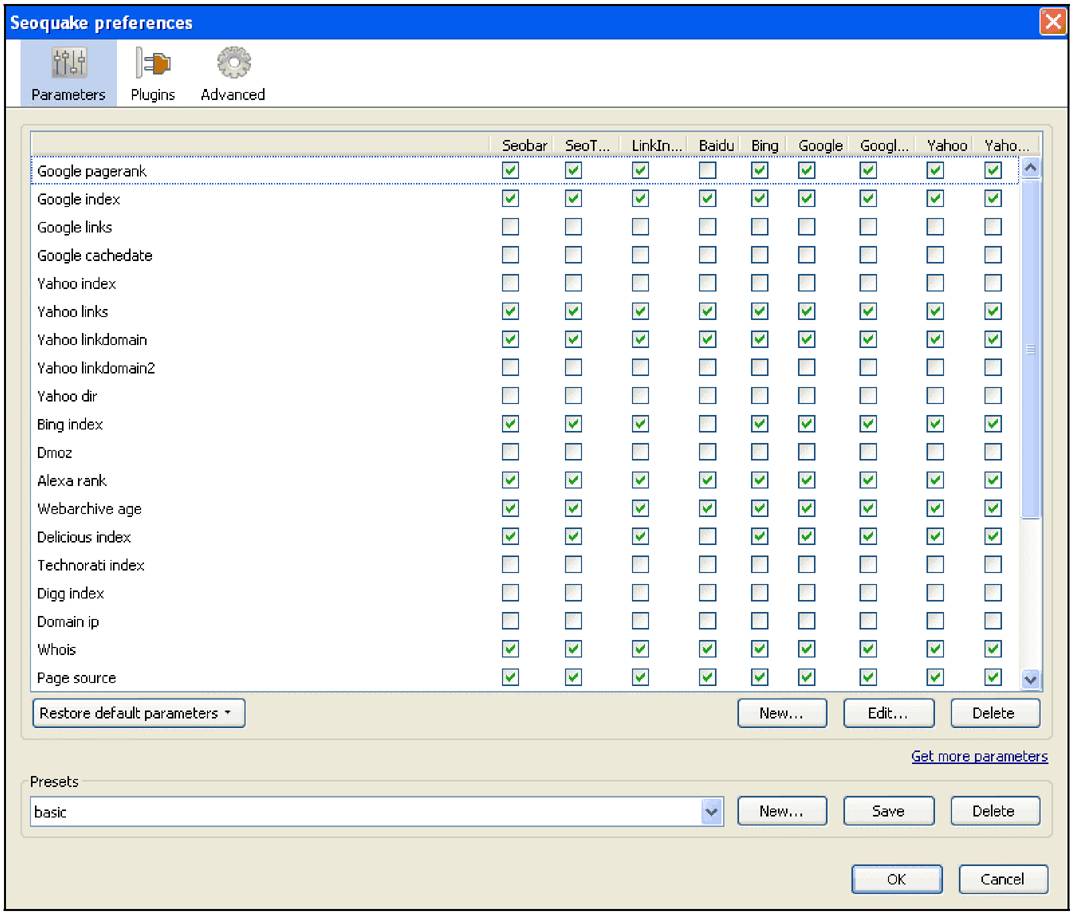Viewport: 1073px width, 914px height.
Task: Open the Get more parameters link
Action: pyautogui.click(x=979, y=756)
